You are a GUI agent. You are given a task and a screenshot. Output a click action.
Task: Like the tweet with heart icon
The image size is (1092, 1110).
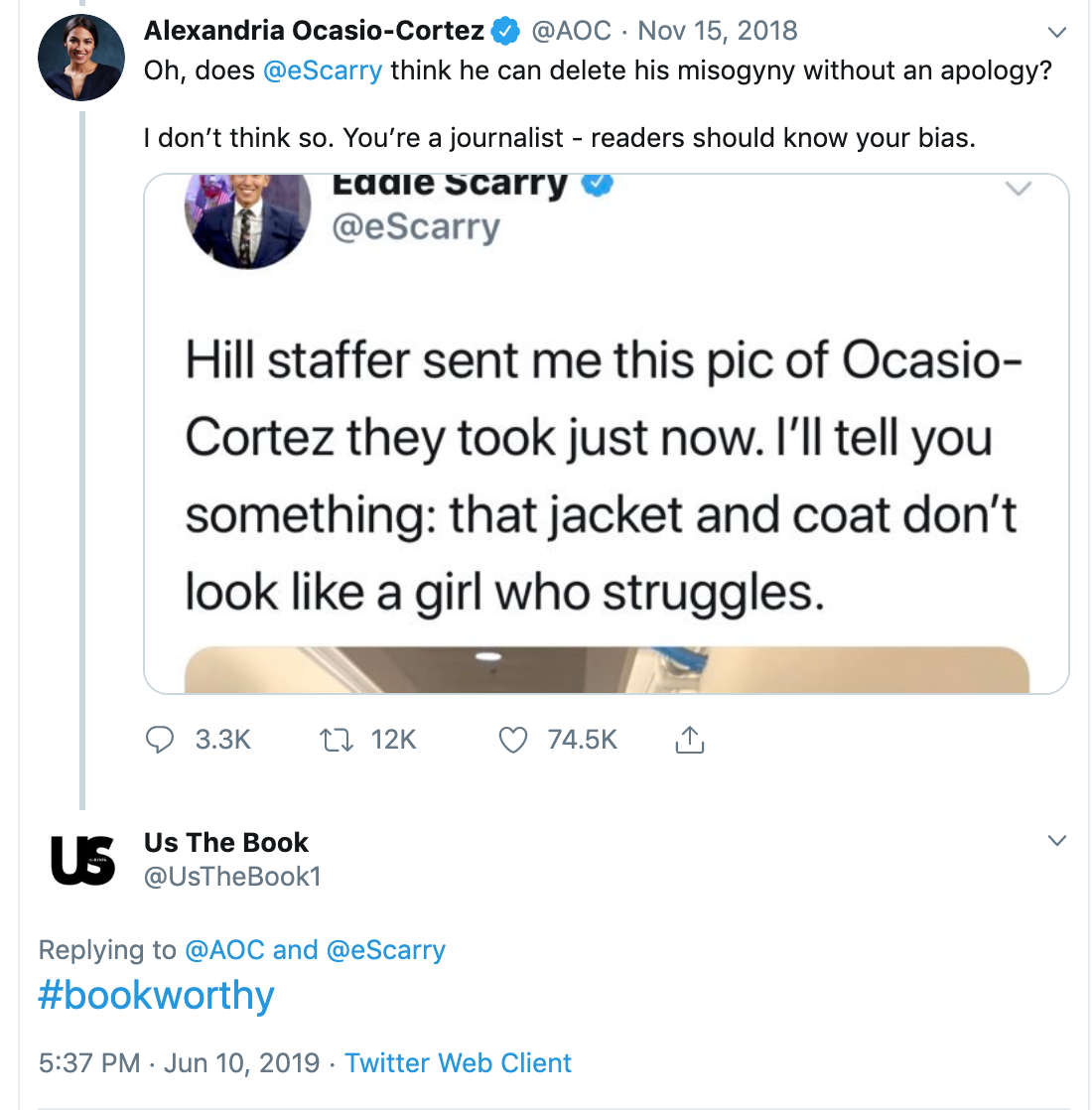[512, 740]
